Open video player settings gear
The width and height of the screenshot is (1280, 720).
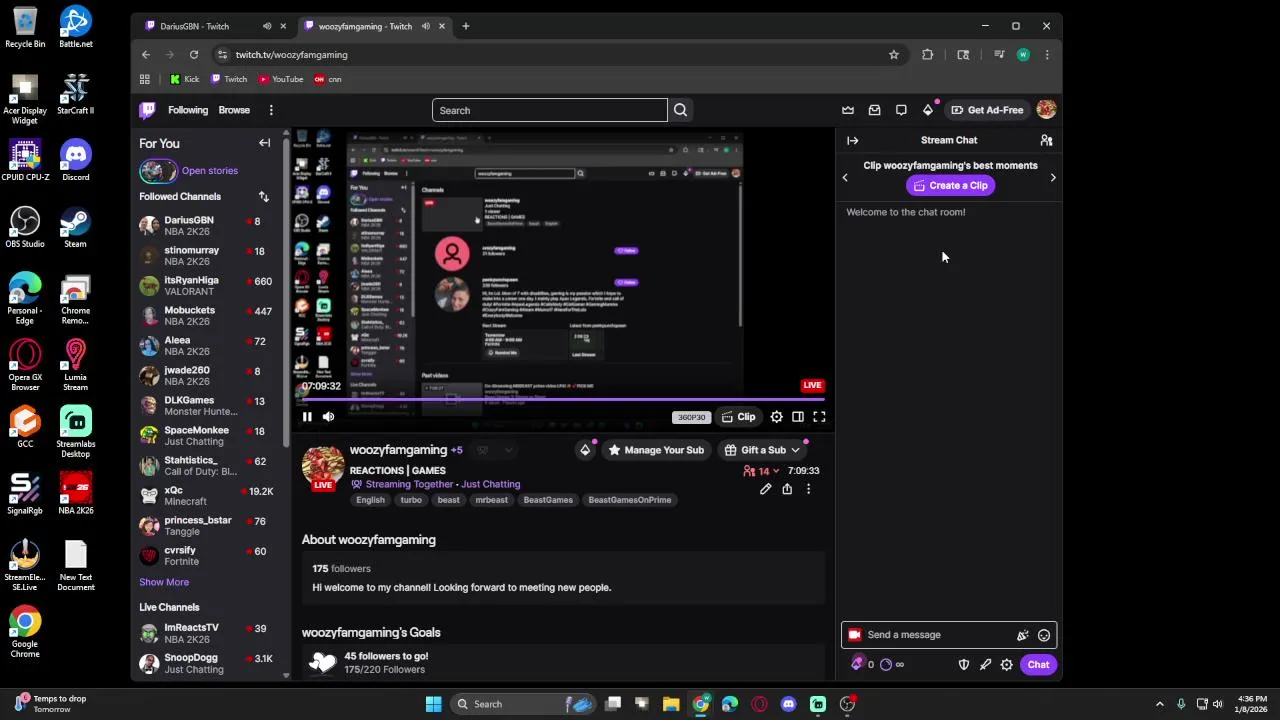[x=776, y=417]
